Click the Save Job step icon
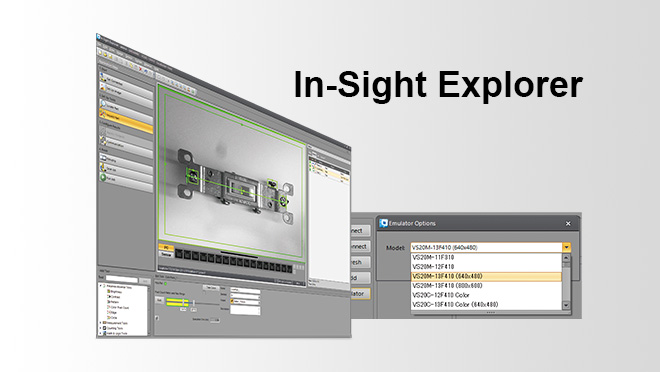The height and width of the screenshot is (372, 660). click(x=103, y=167)
